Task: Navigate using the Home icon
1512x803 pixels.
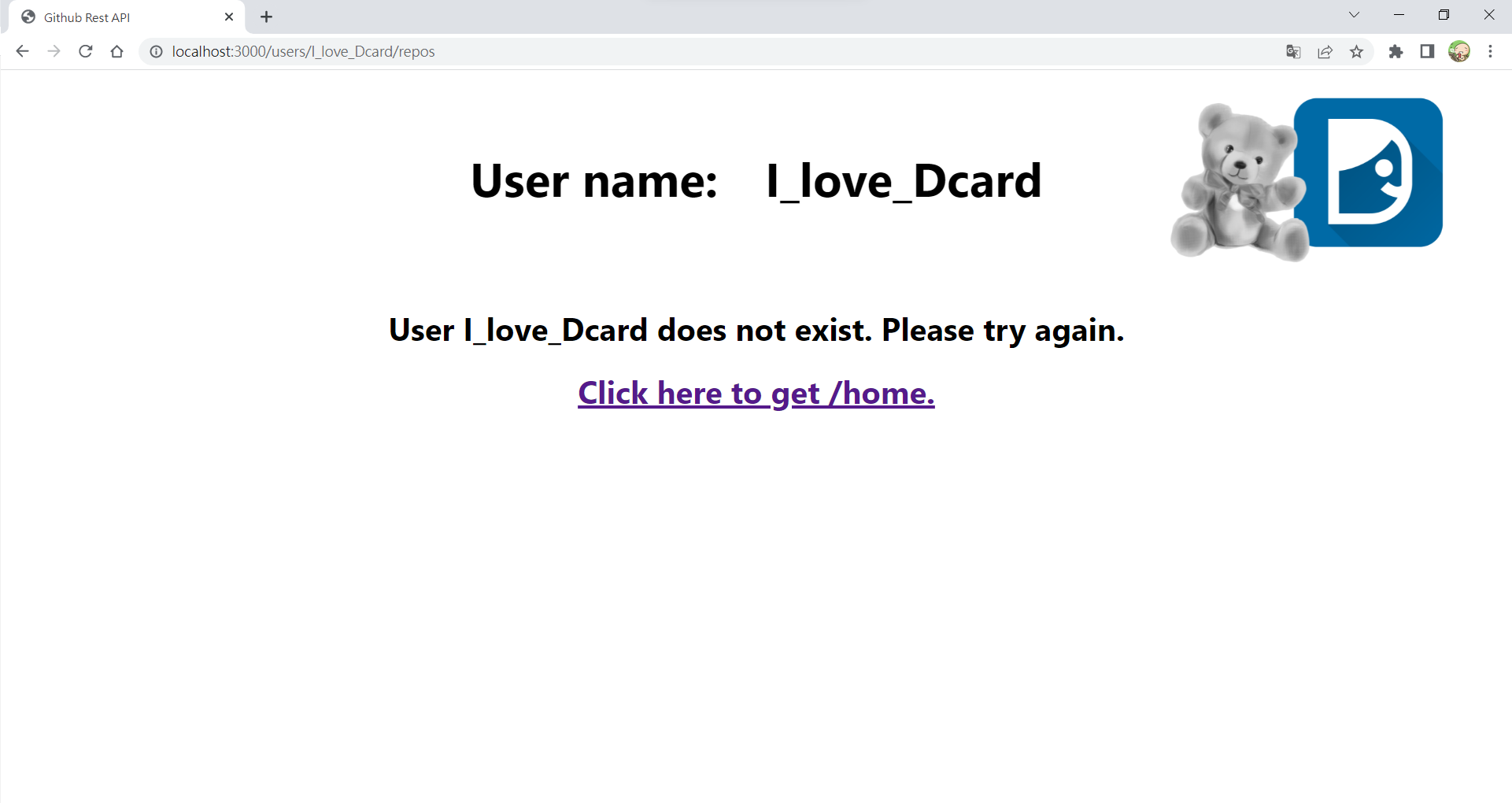Action: 116,51
